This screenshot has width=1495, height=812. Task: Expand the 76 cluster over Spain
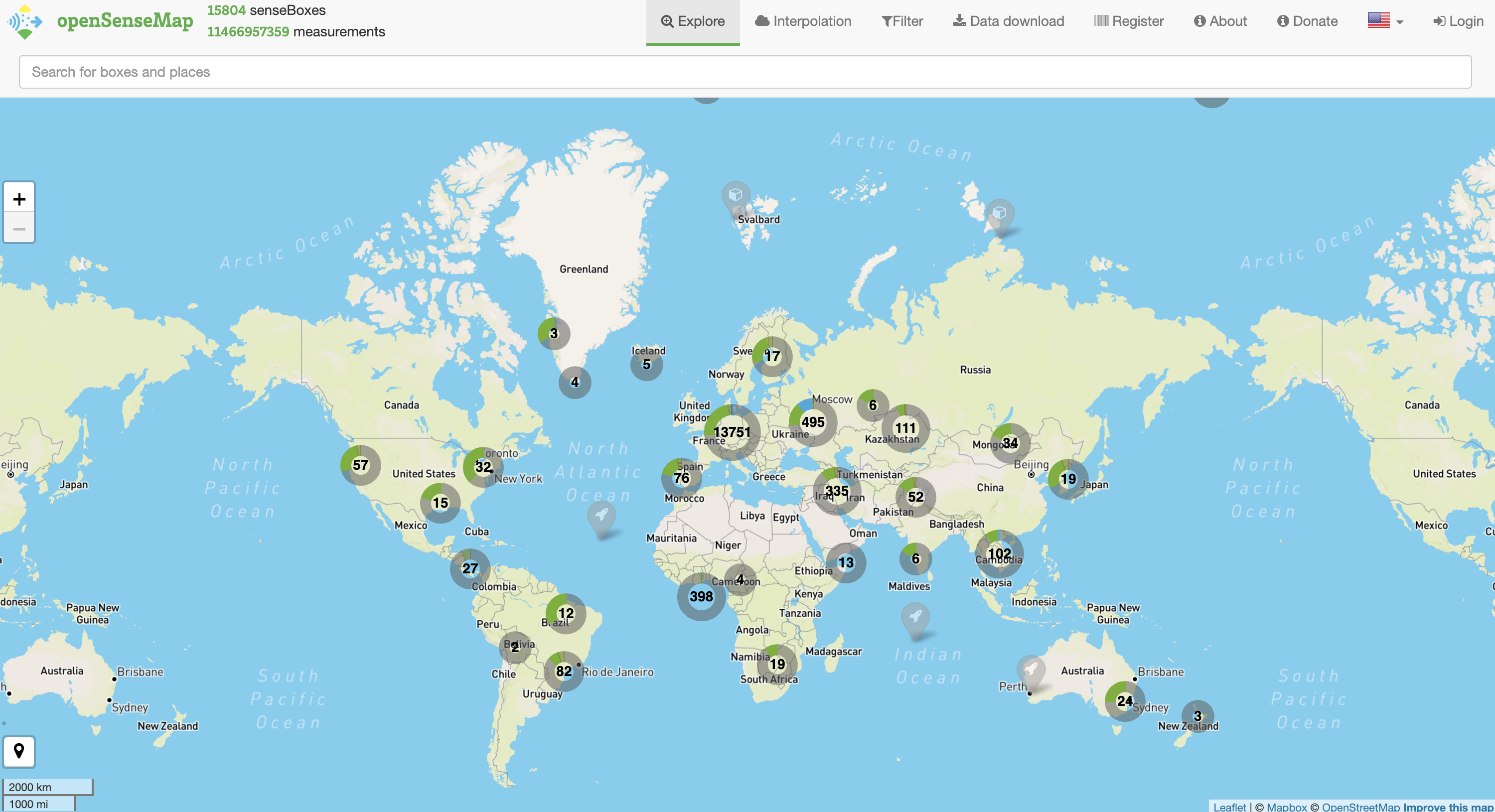(x=681, y=478)
